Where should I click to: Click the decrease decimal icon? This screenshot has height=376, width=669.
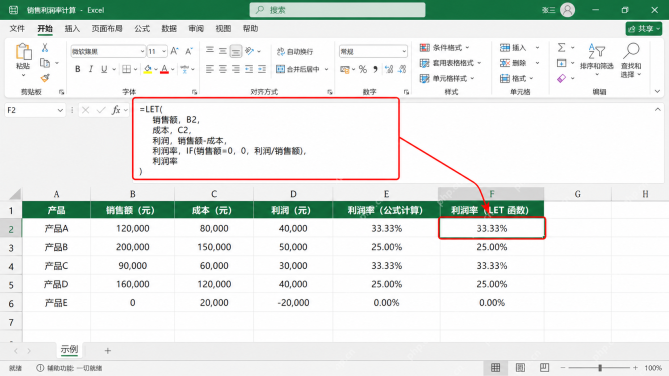point(402,69)
